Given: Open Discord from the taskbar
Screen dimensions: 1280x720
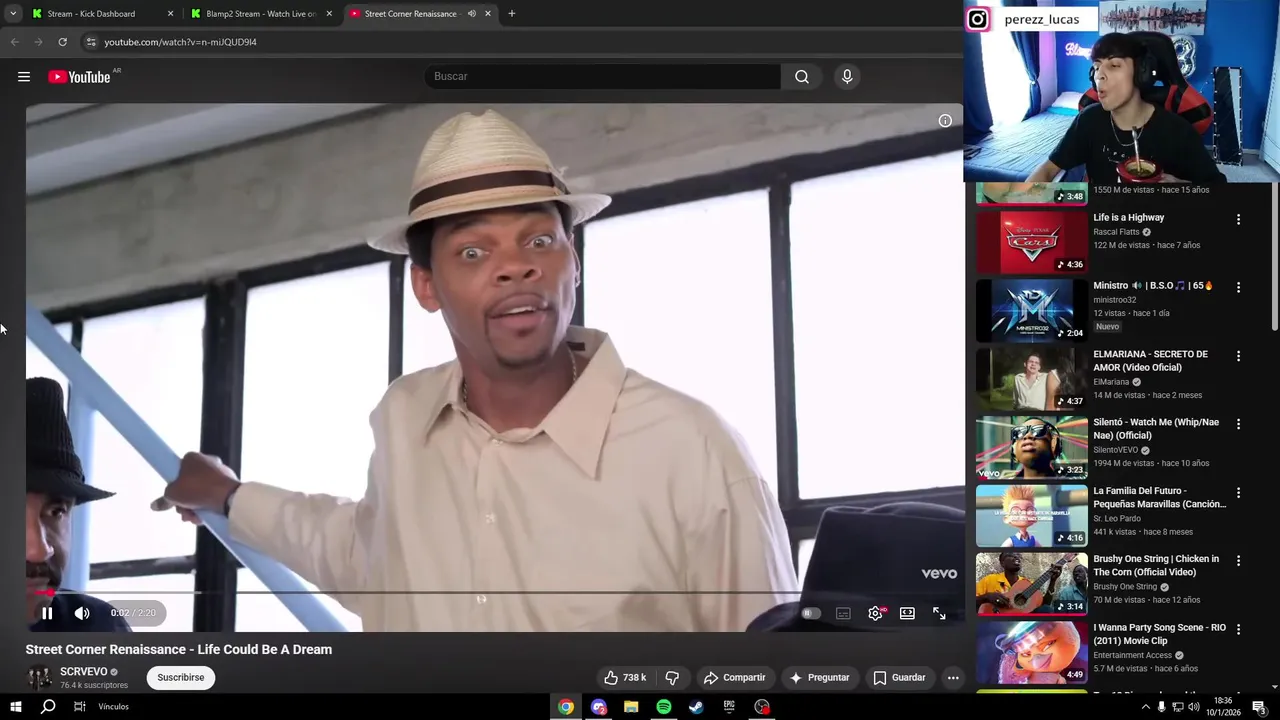Looking at the screenshot, I should pos(599,707).
